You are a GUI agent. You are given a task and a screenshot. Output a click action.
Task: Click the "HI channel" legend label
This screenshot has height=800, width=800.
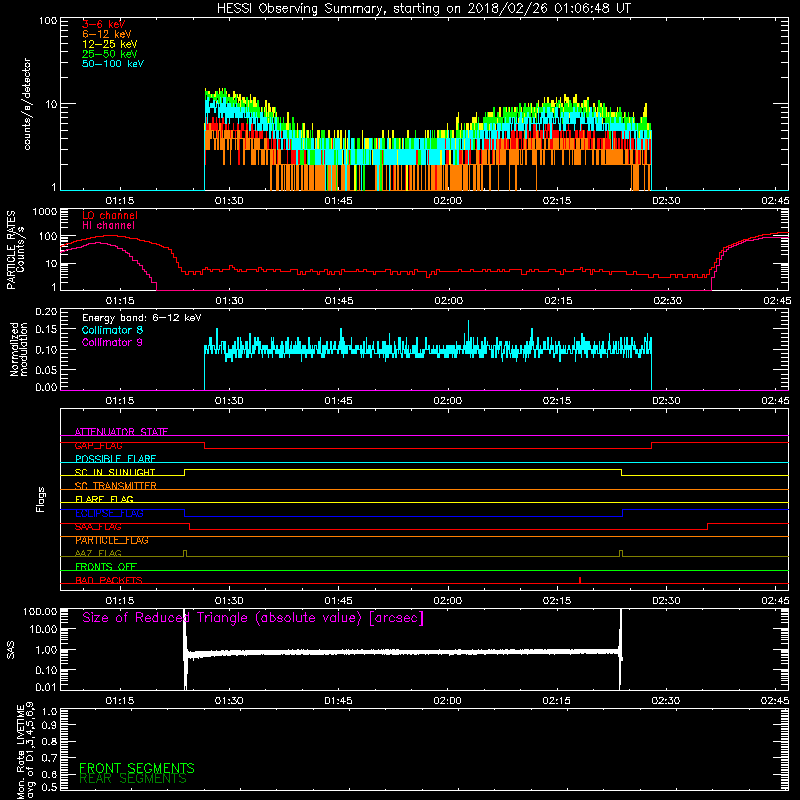coord(108,226)
